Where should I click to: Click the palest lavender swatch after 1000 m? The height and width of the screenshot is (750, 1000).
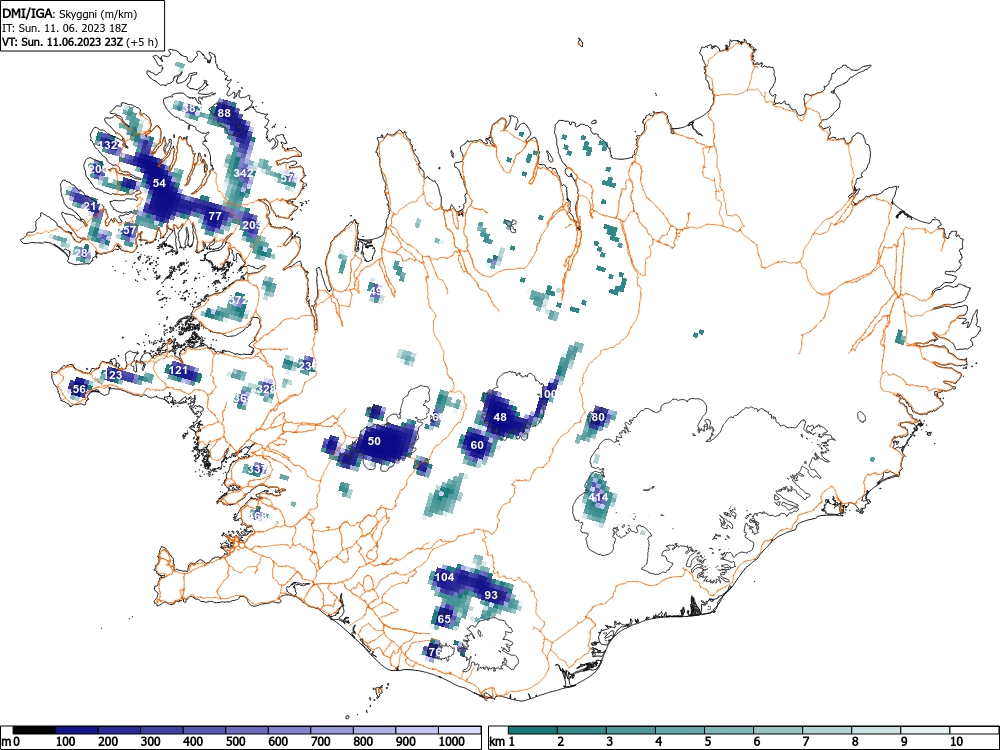pyautogui.click(x=459, y=730)
